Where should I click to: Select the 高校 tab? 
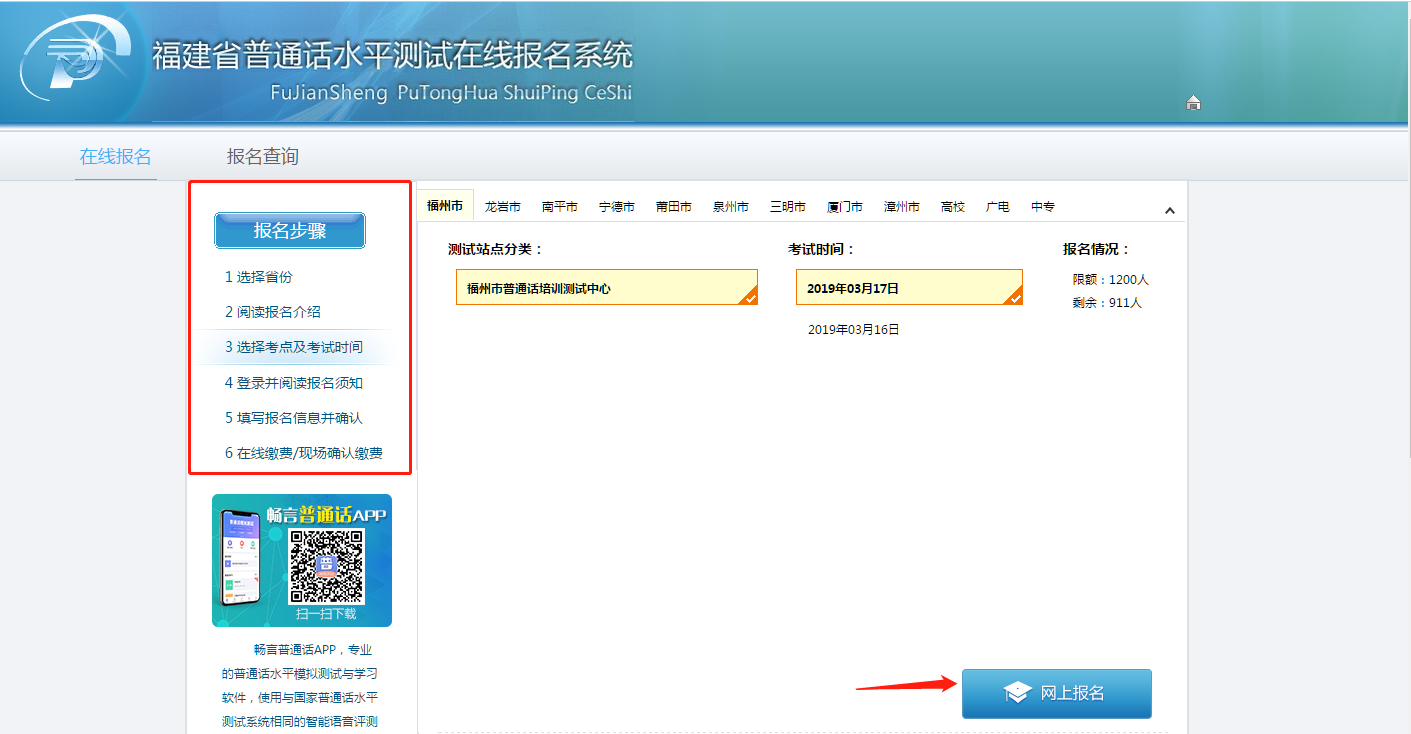pyautogui.click(x=953, y=207)
